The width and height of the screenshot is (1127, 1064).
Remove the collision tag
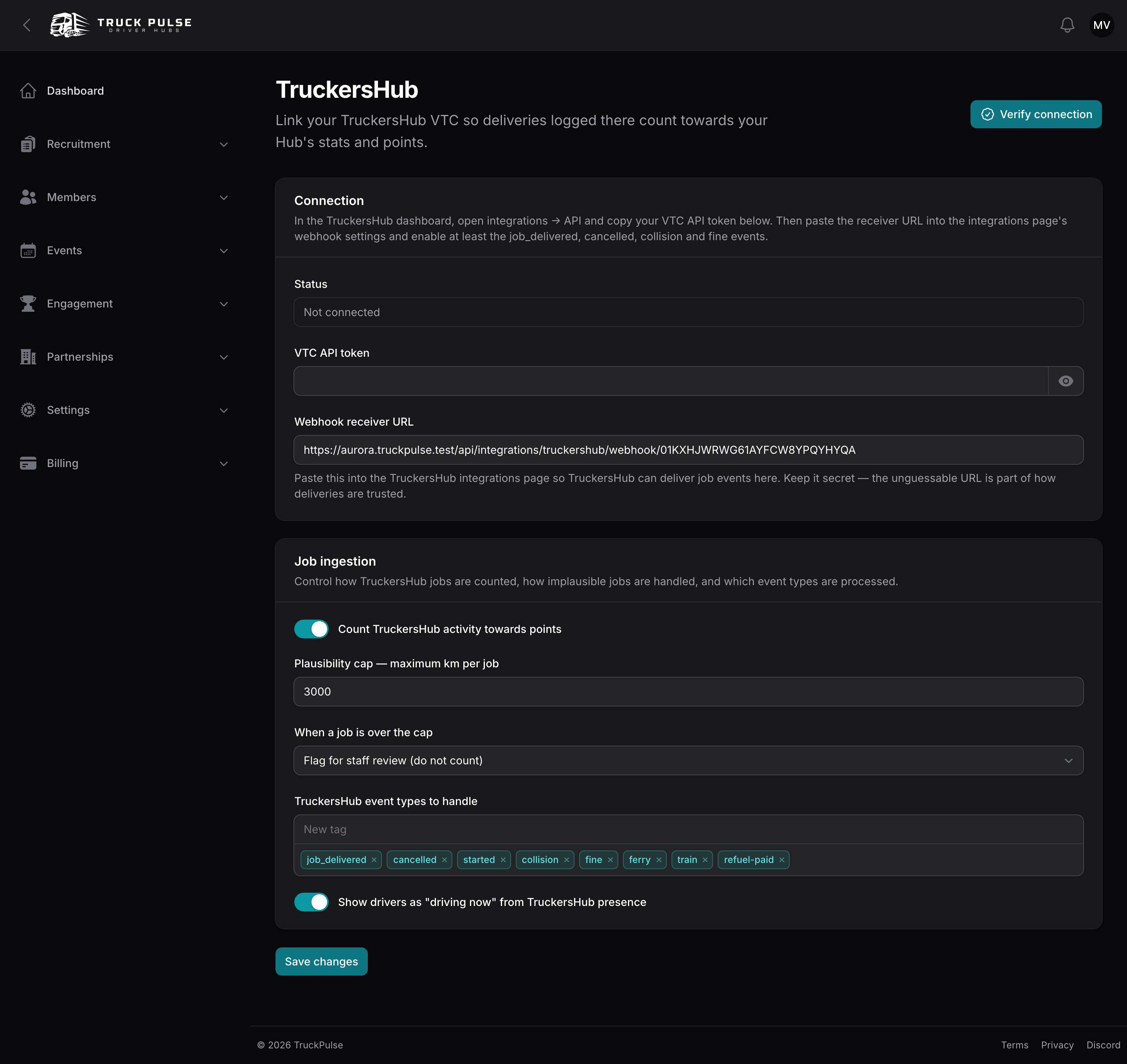(566, 860)
